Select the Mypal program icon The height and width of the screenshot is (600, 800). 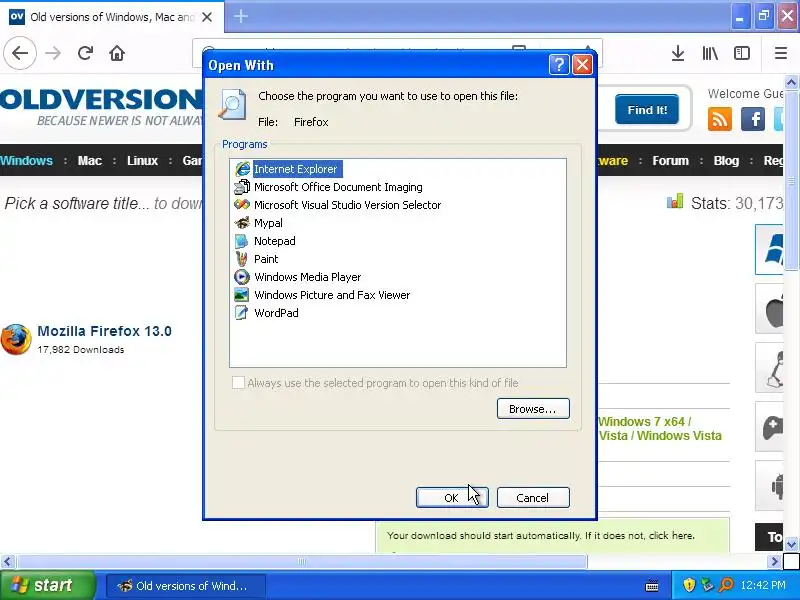(242, 223)
